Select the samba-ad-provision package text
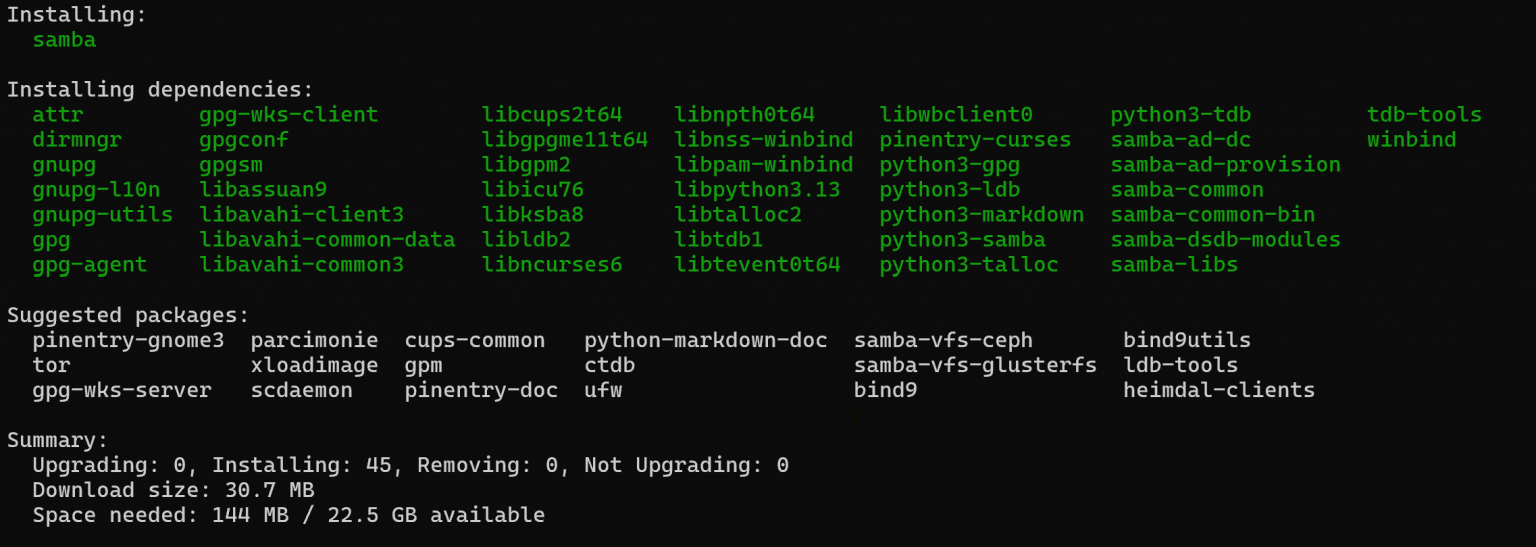1536x547 pixels. click(1225, 165)
